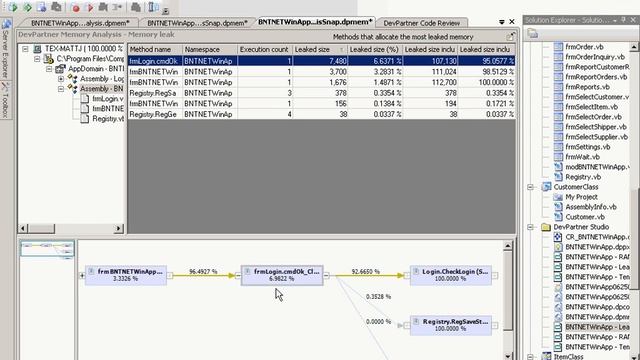Open the Server Explorer side tab

coord(5,49)
